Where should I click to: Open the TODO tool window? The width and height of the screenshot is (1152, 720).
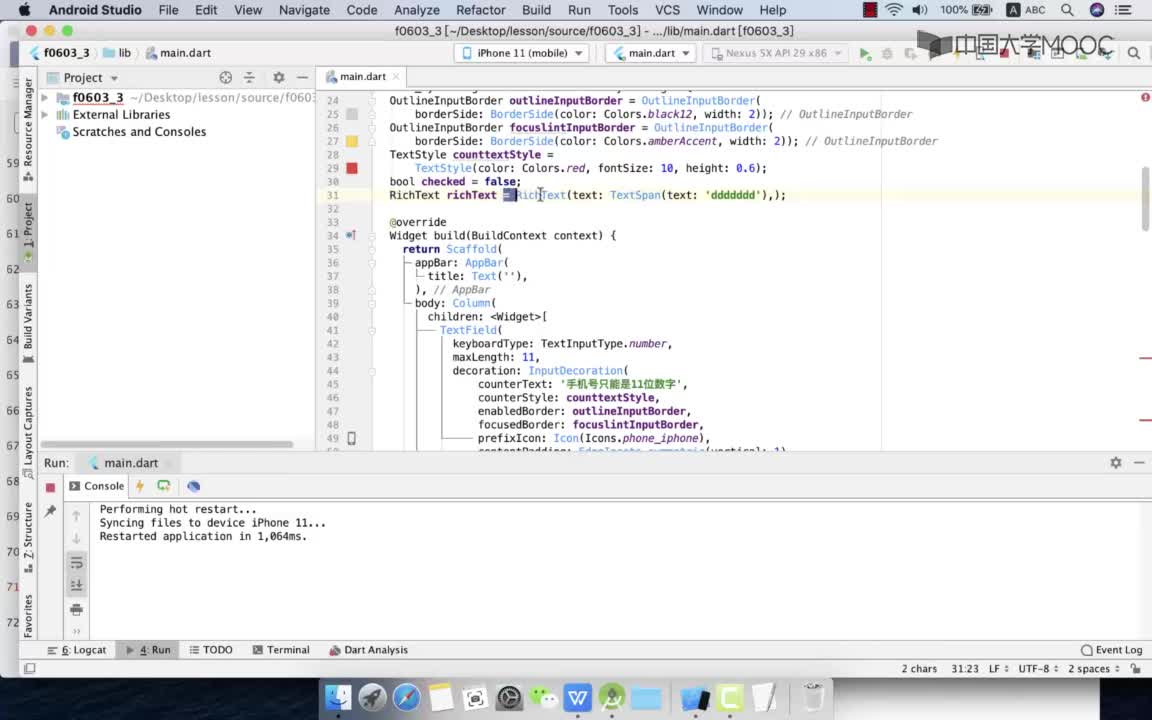pos(211,650)
